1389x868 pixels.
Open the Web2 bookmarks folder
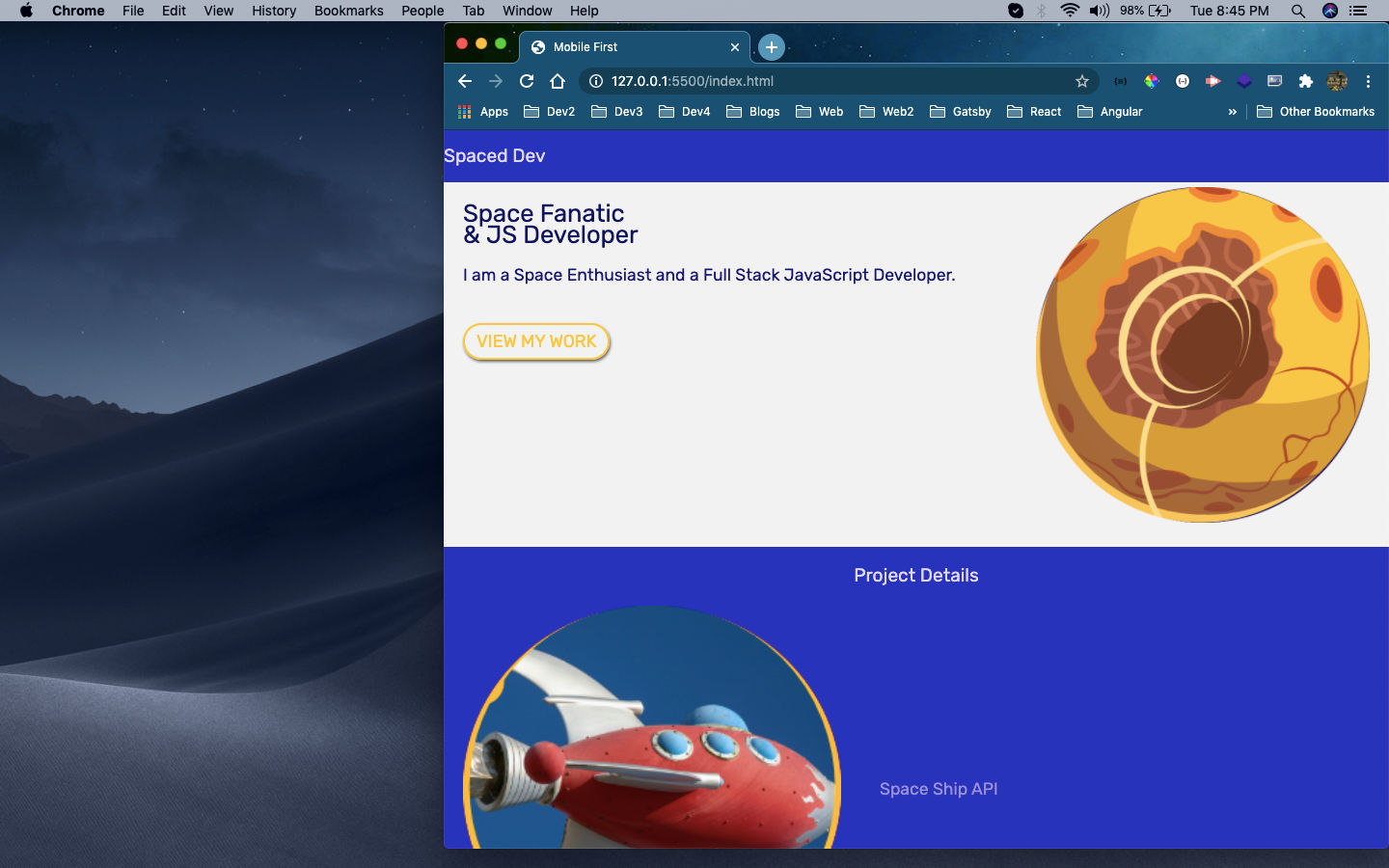tap(886, 112)
